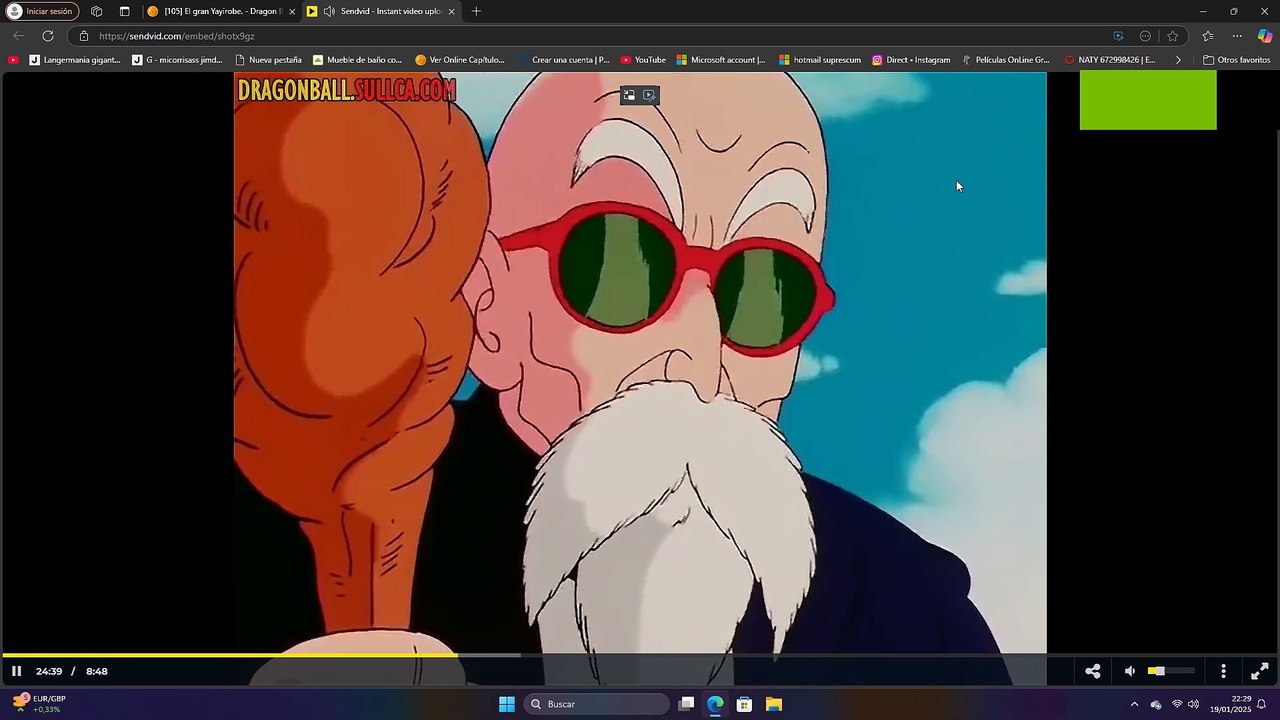
Task: Open the favorites hub icon
Action: (1208, 36)
